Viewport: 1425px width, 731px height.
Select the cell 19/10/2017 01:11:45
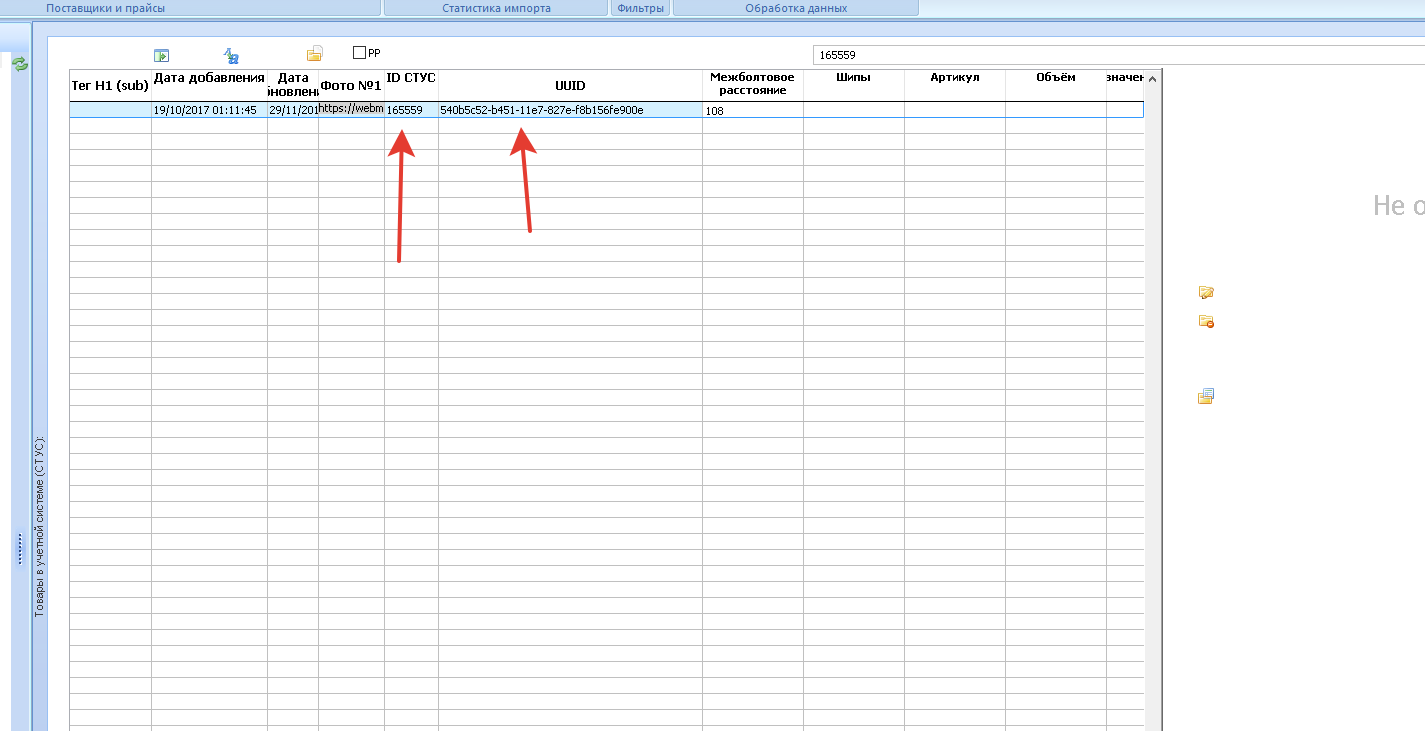click(x=209, y=110)
